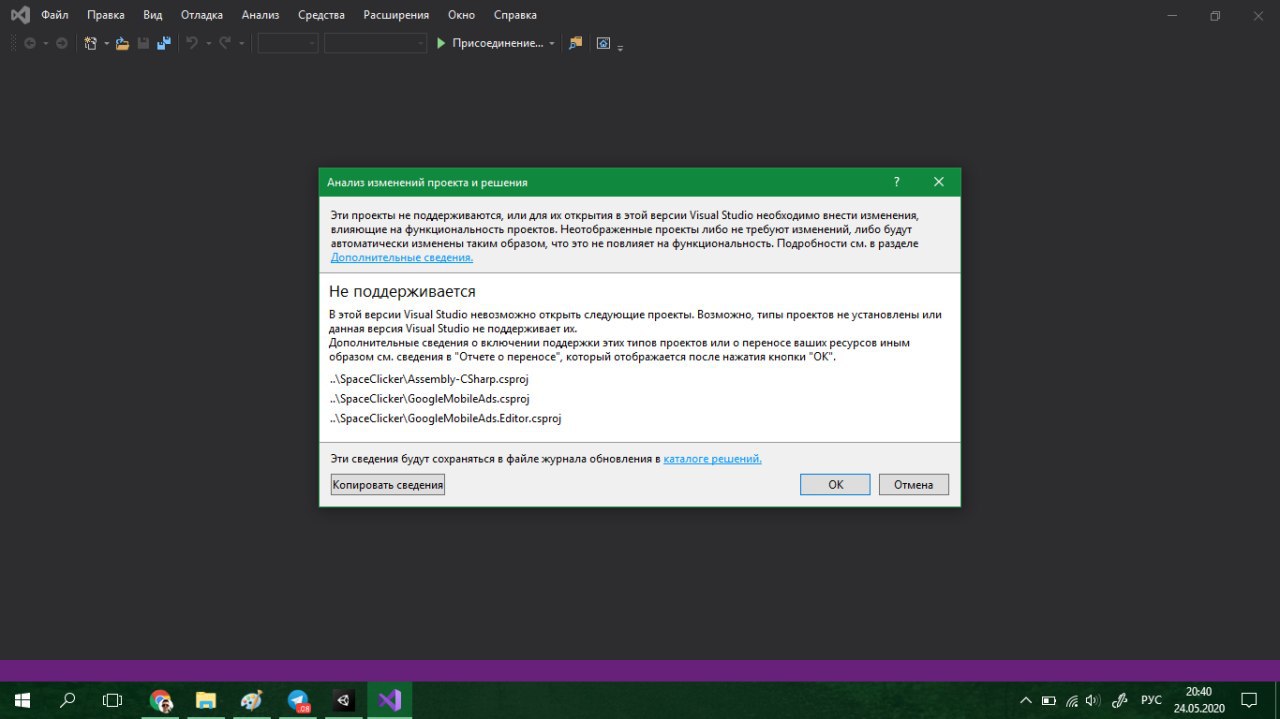Click the Отмена button
The height and width of the screenshot is (719, 1280).
(914, 484)
